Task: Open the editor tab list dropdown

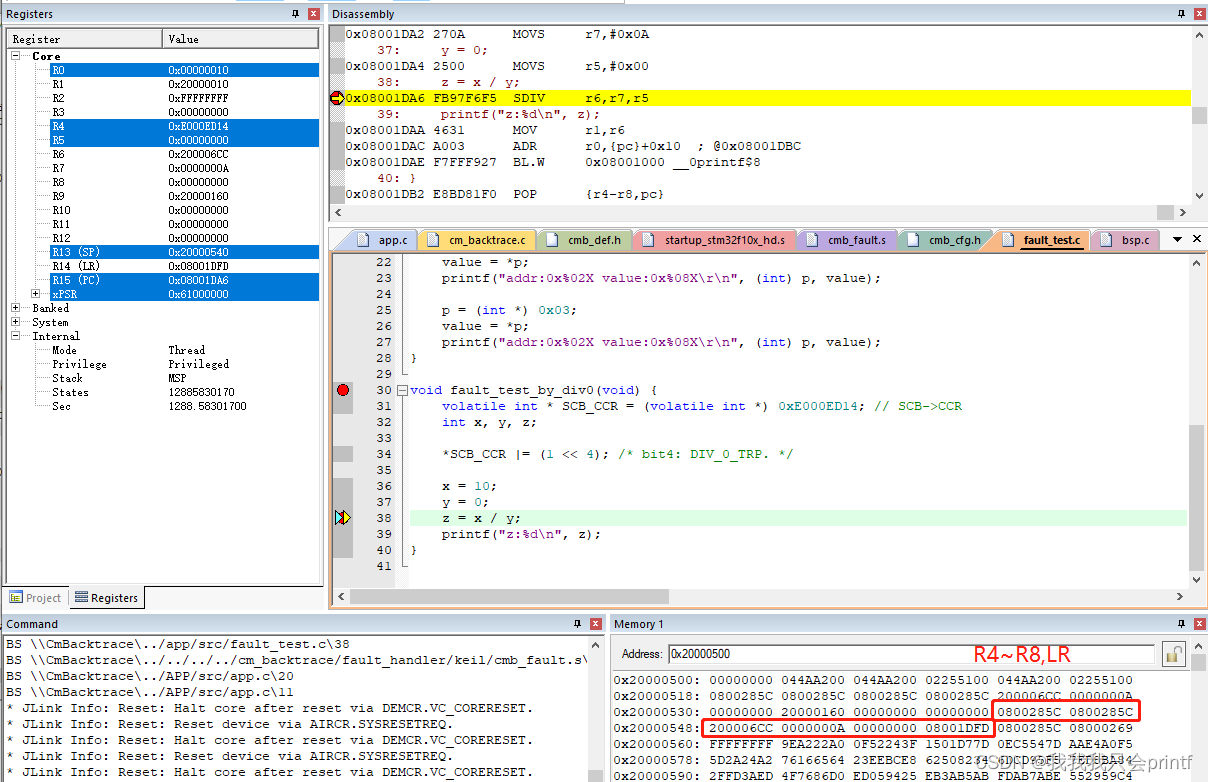Action: click(1177, 240)
